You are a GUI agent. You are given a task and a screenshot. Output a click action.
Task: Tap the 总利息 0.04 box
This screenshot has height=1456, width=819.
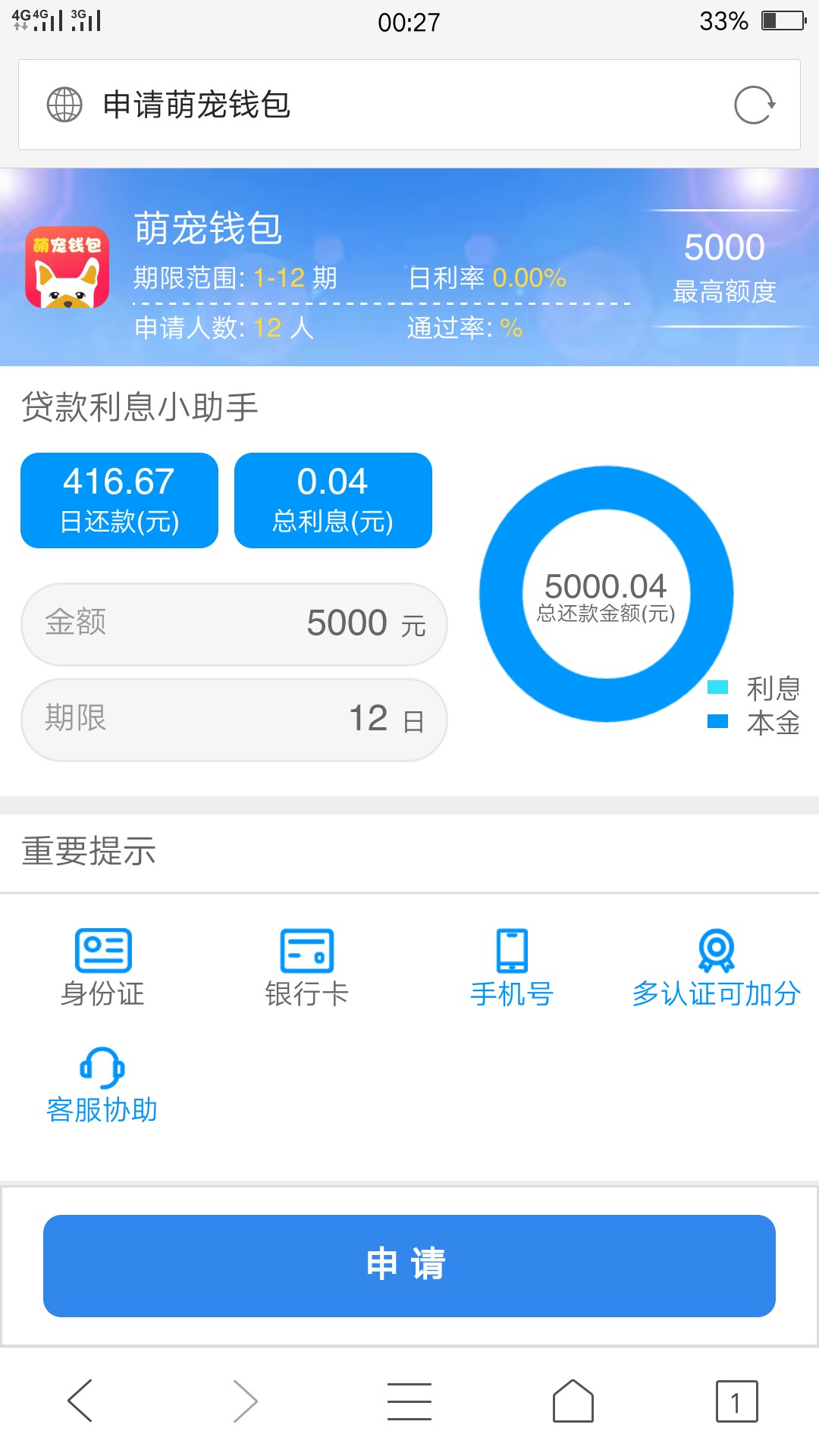333,500
